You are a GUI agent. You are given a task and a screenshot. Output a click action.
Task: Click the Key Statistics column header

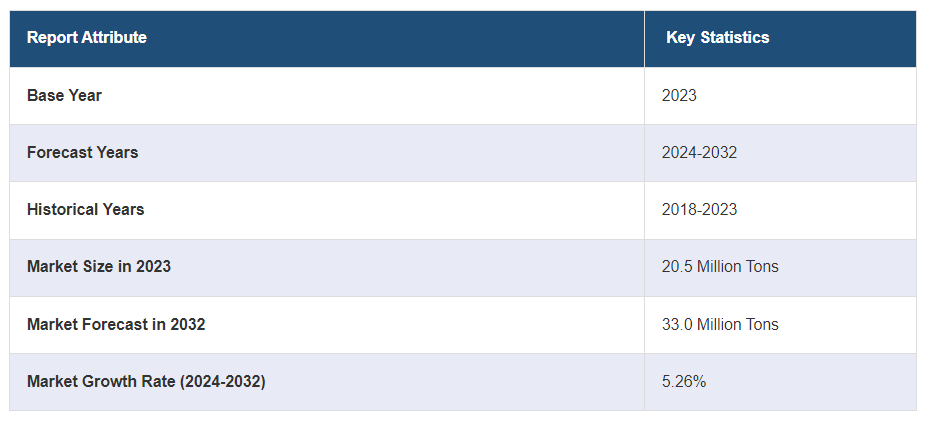coord(718,37)
